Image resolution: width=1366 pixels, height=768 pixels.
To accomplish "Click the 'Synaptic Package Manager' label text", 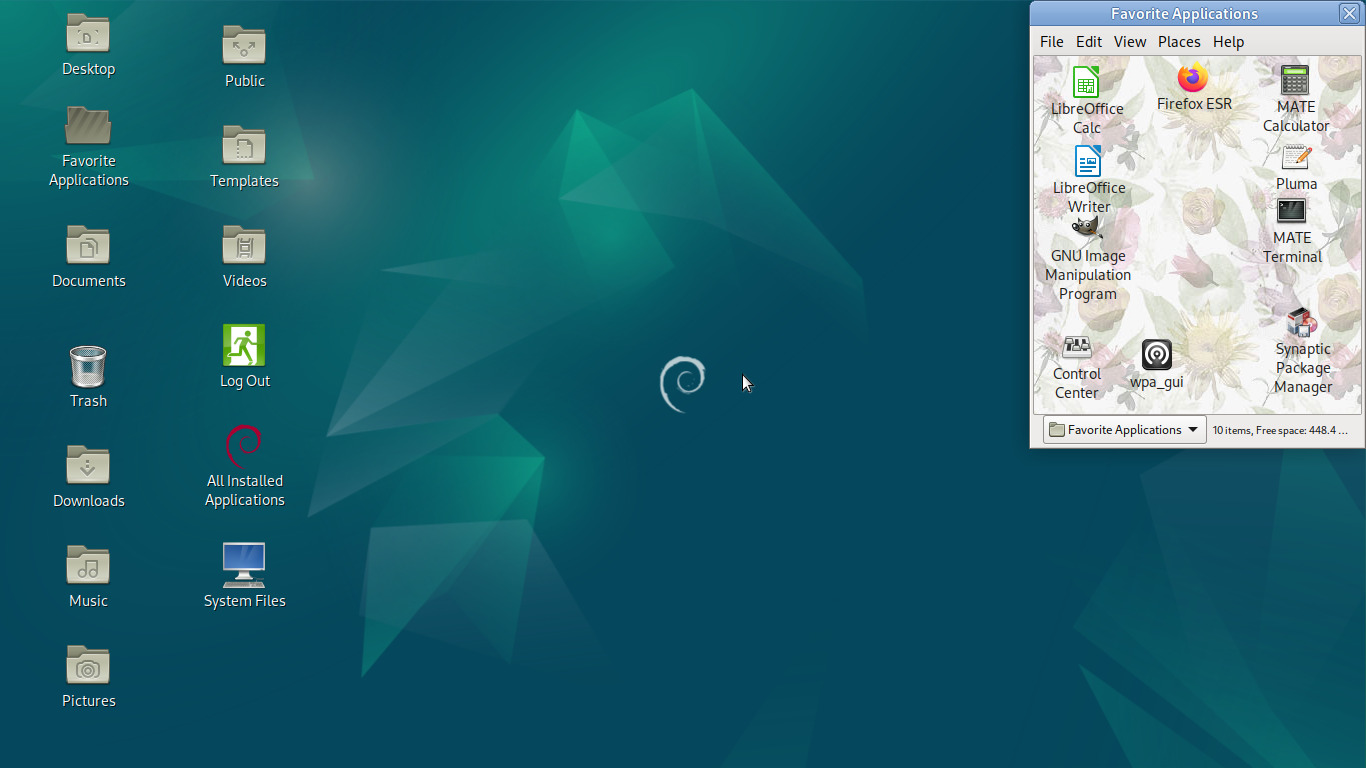I will 1303,368.
